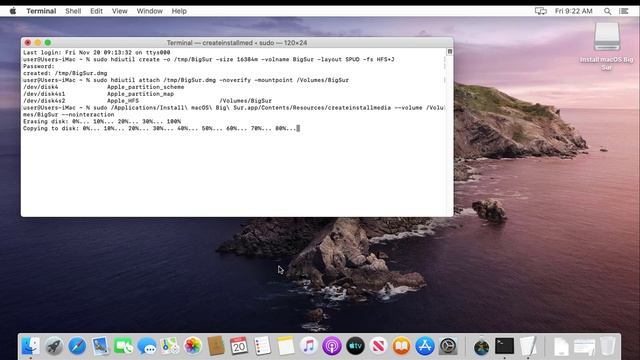Open App Store from the Dock

(x=425, y=346)
